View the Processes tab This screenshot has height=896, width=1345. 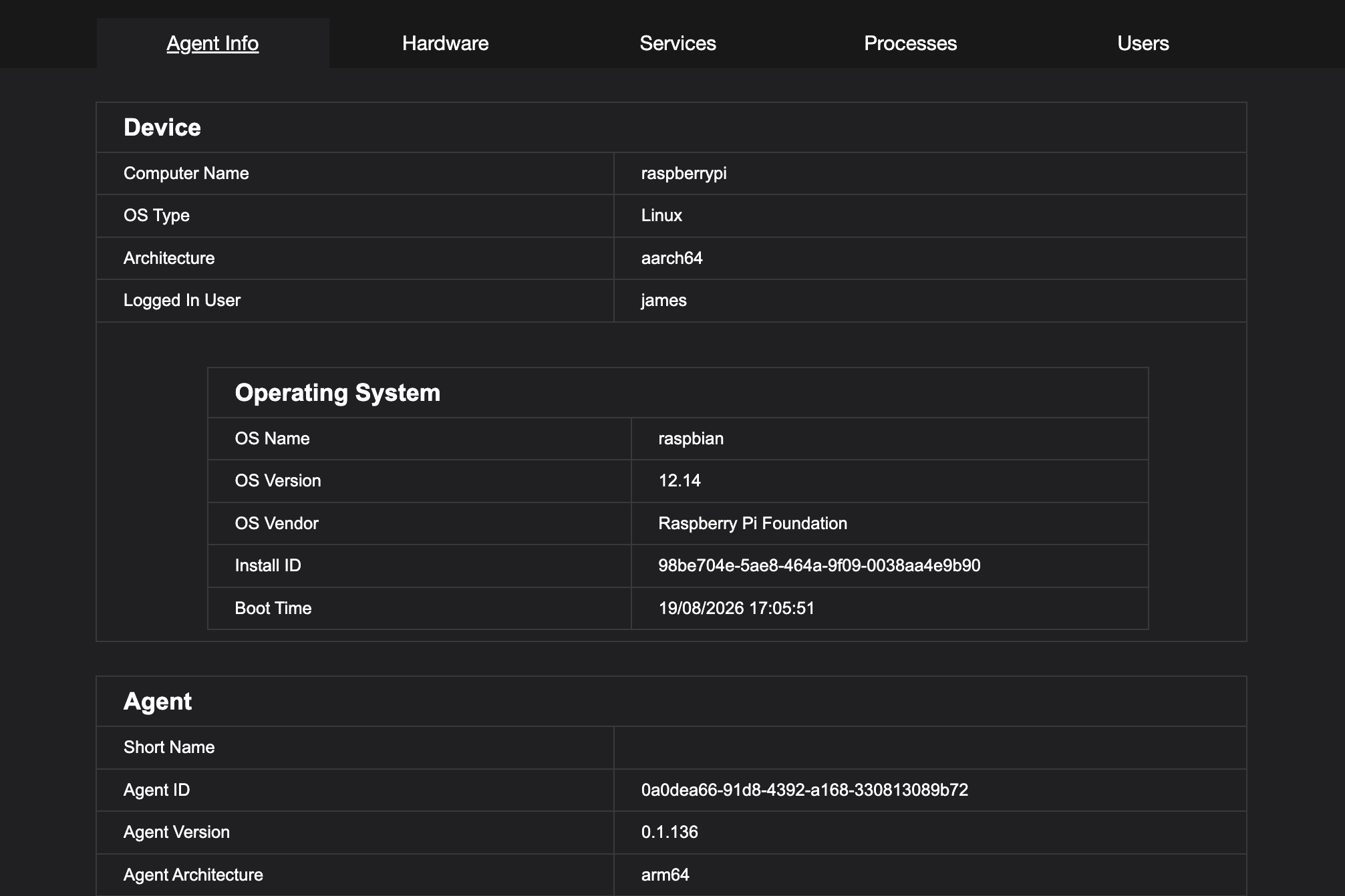click(x=910, y=43)
